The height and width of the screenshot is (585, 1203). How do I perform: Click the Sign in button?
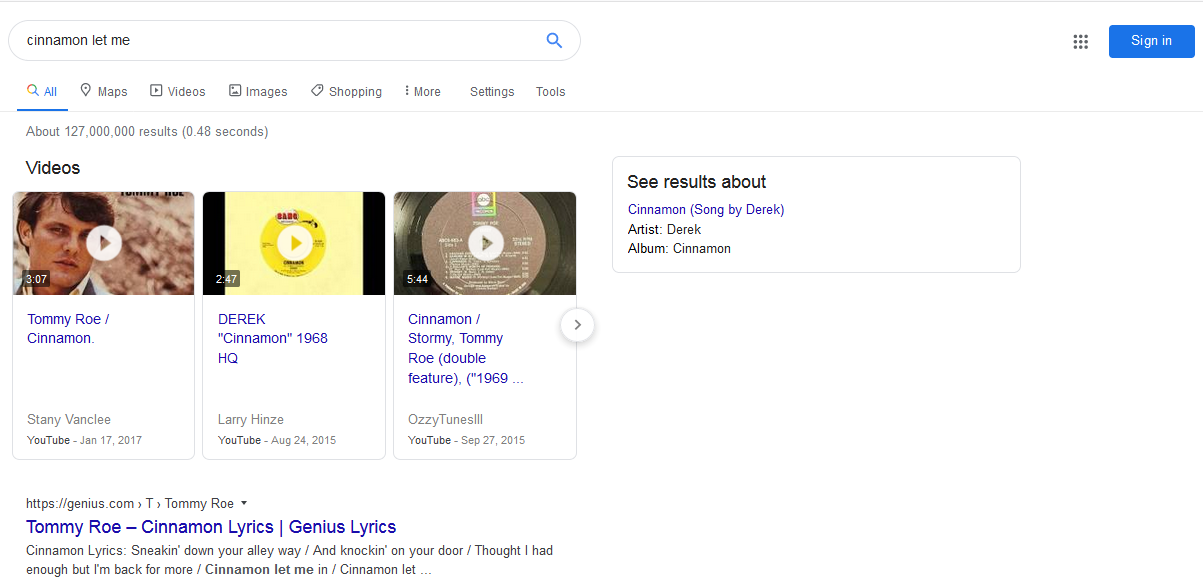[1151, 41]
